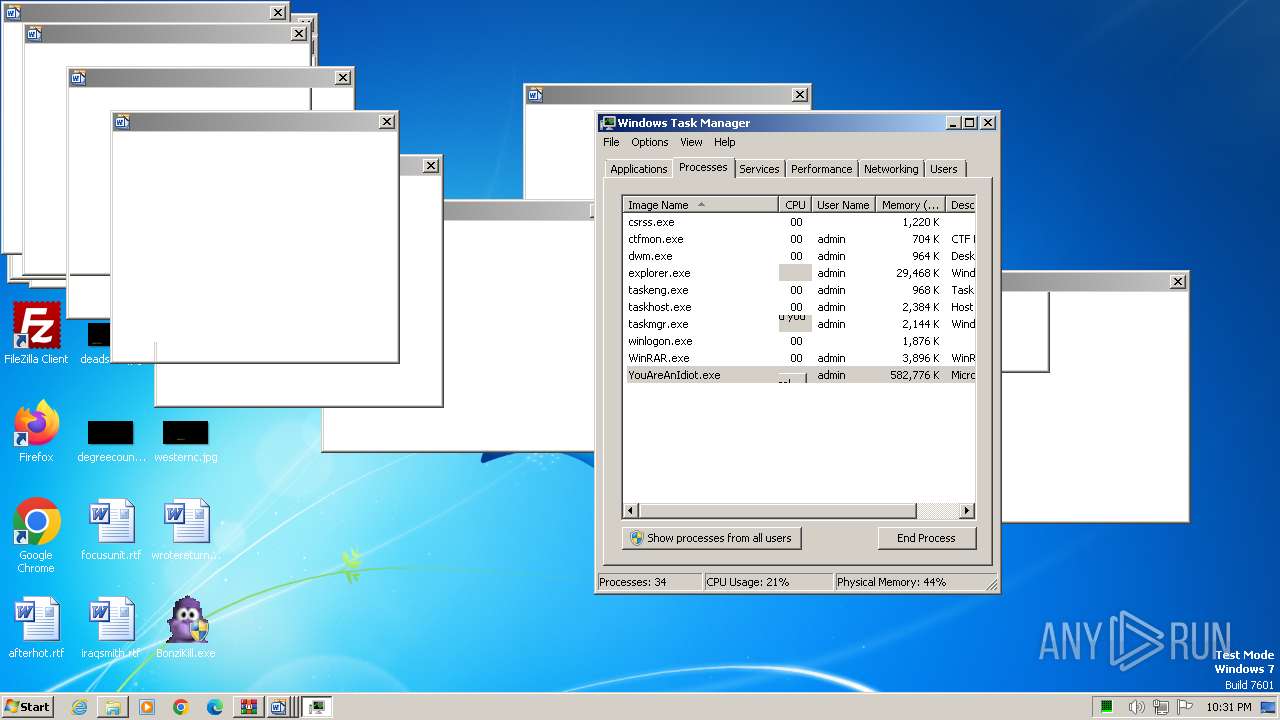The width and height of the screenshot is (1280, 720).
Task: Select the WinRAR.exe process row
Action: click(x=799, y=358)
